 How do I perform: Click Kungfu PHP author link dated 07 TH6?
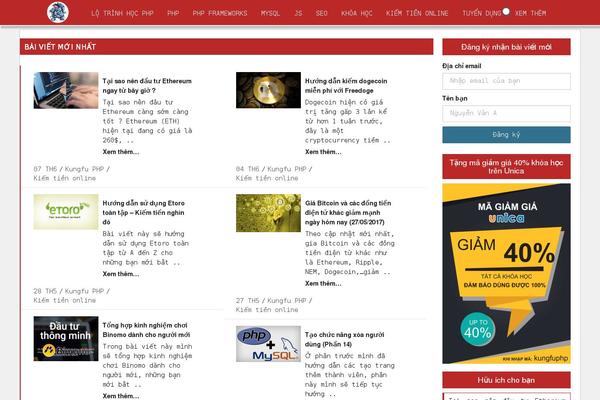[84, 169]
